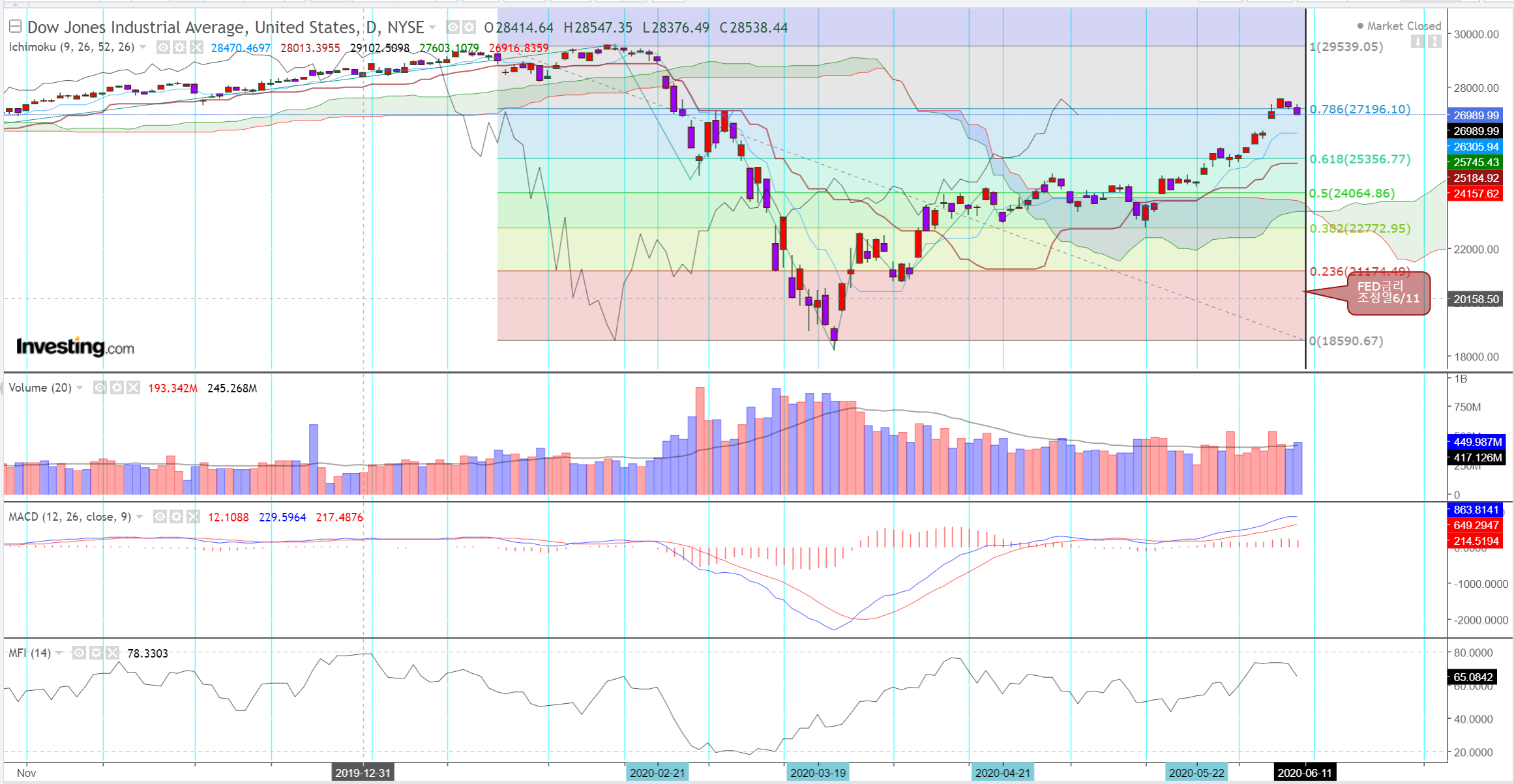The image size is (1514, 784).
Task: Remove the Volume indicator with X
Action: (x=133, y=388)
